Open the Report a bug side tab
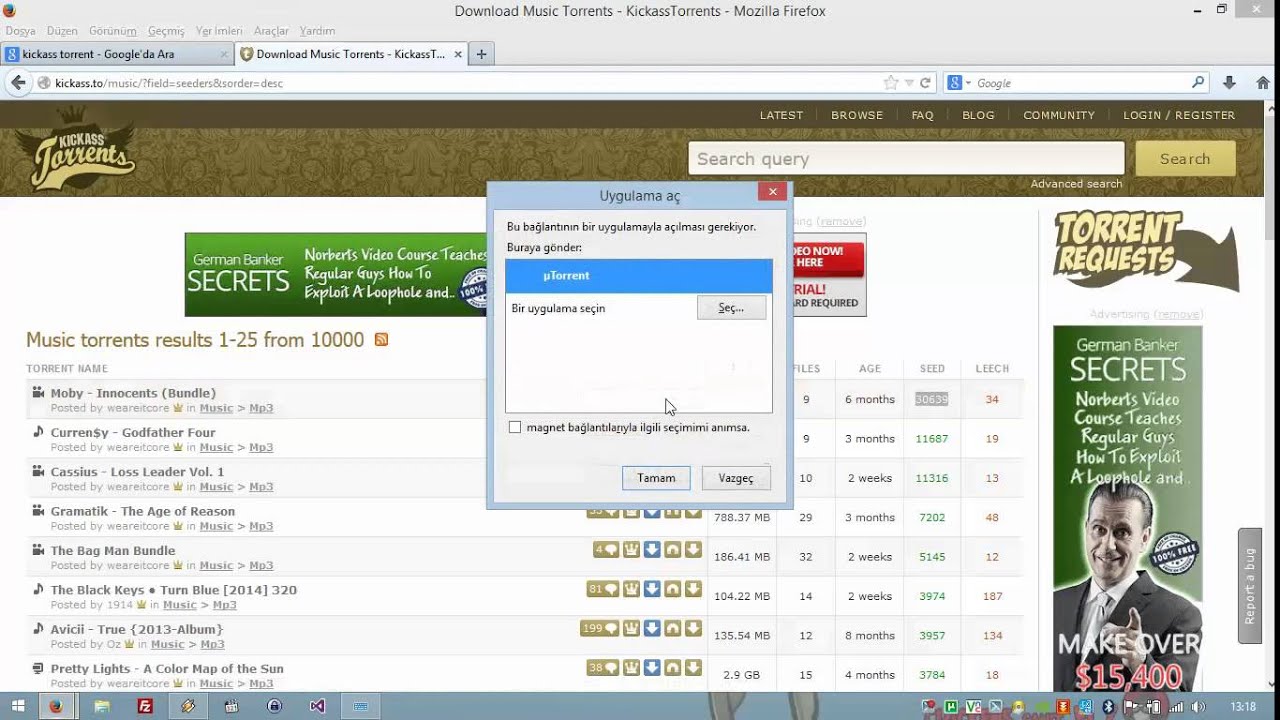The image size is (1280, 720). pyautogui.click(x=1249, y=586)
